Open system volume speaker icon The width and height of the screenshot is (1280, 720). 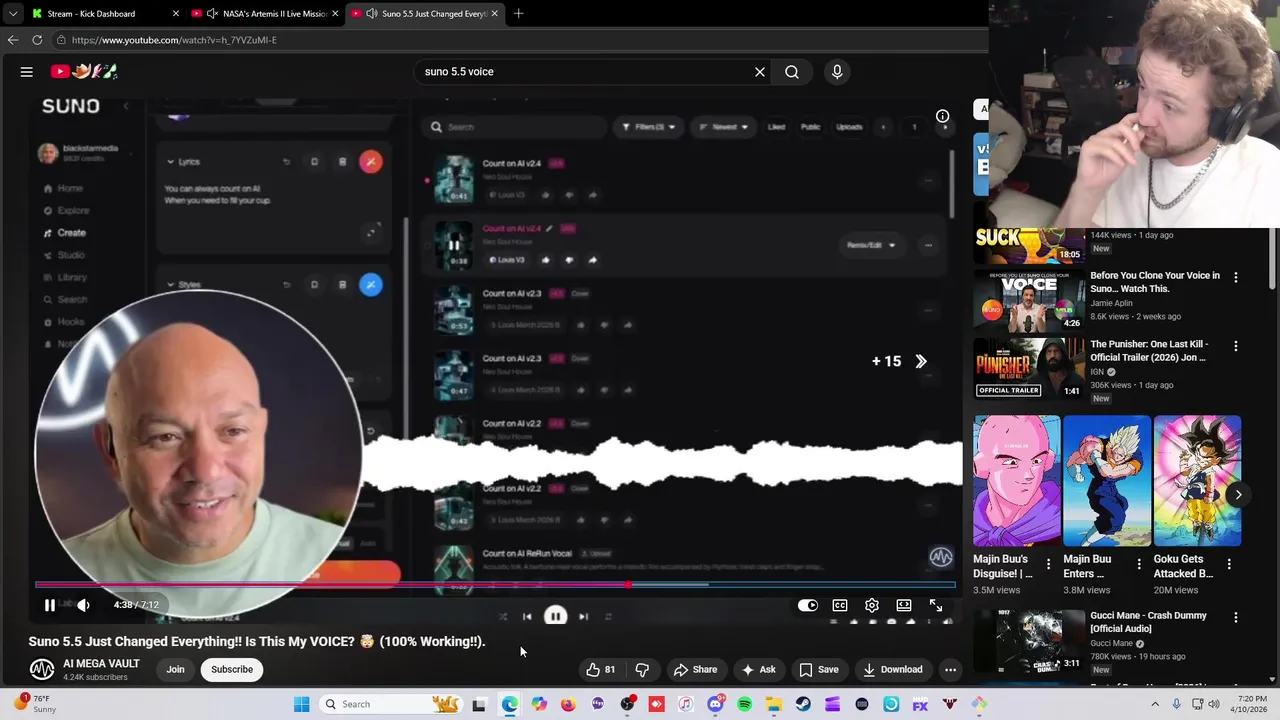click(1213, 704)
